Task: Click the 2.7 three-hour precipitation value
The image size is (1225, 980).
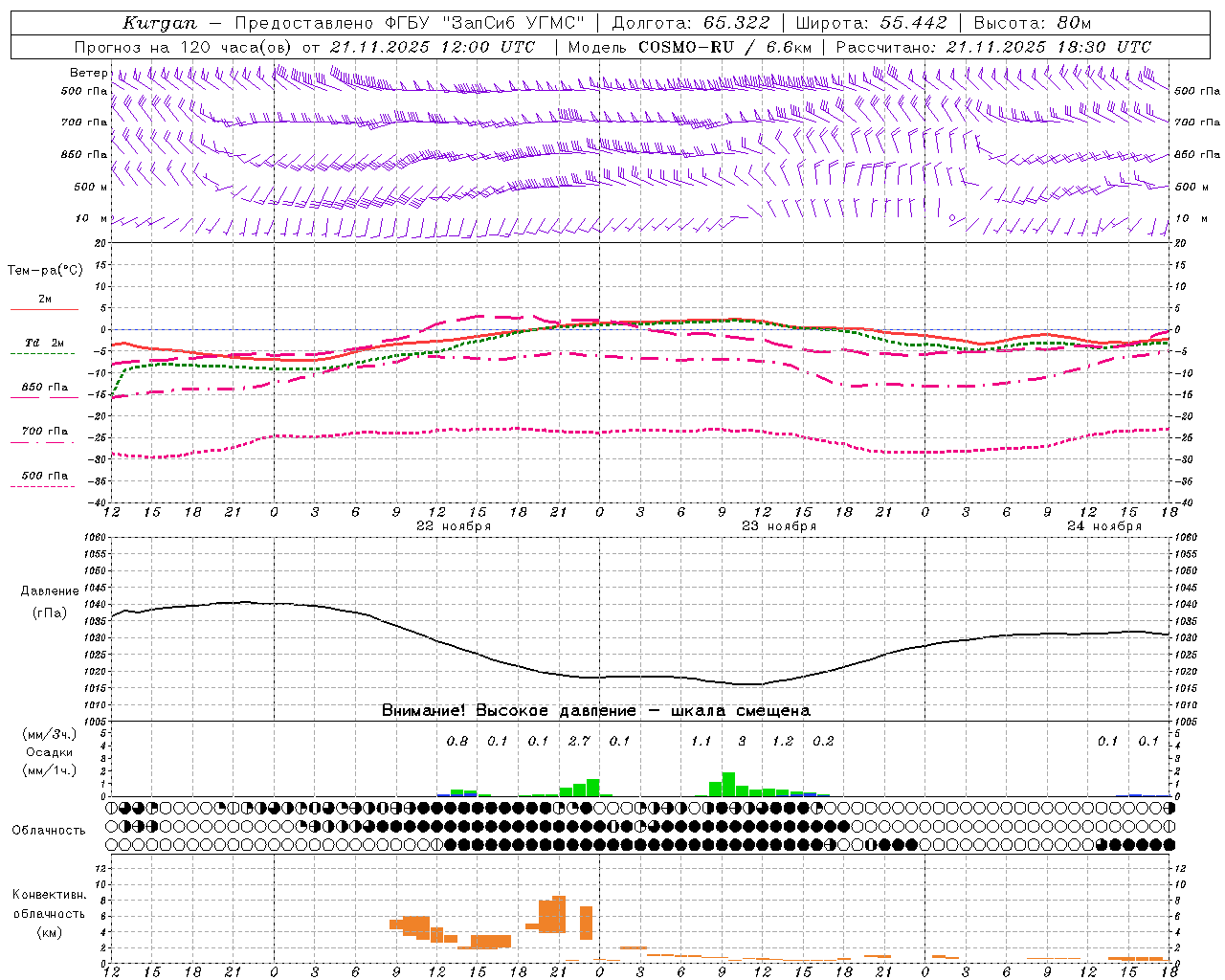Action: 579,742
